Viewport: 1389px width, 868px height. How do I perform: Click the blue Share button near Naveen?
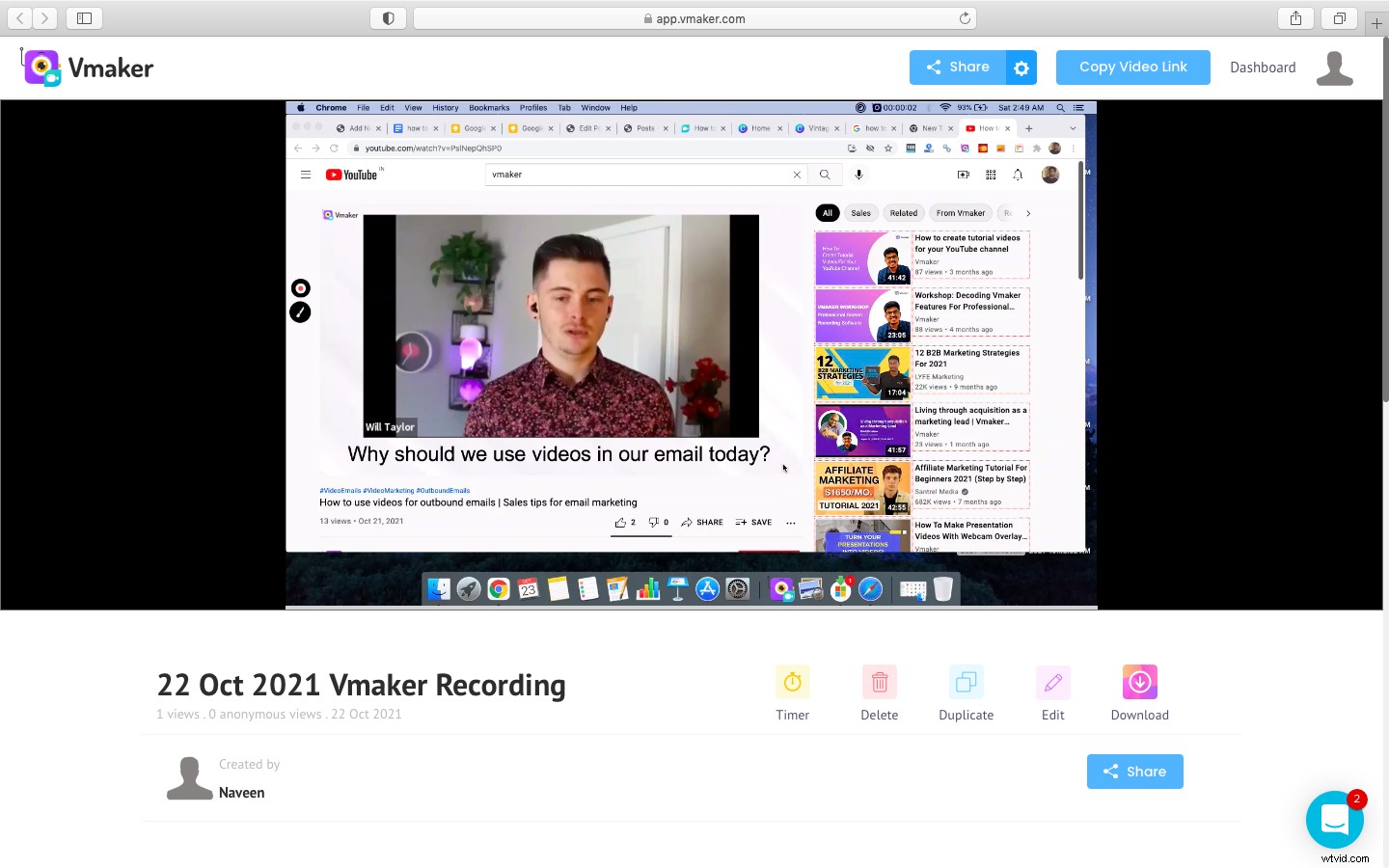[x=1134, y=771]
